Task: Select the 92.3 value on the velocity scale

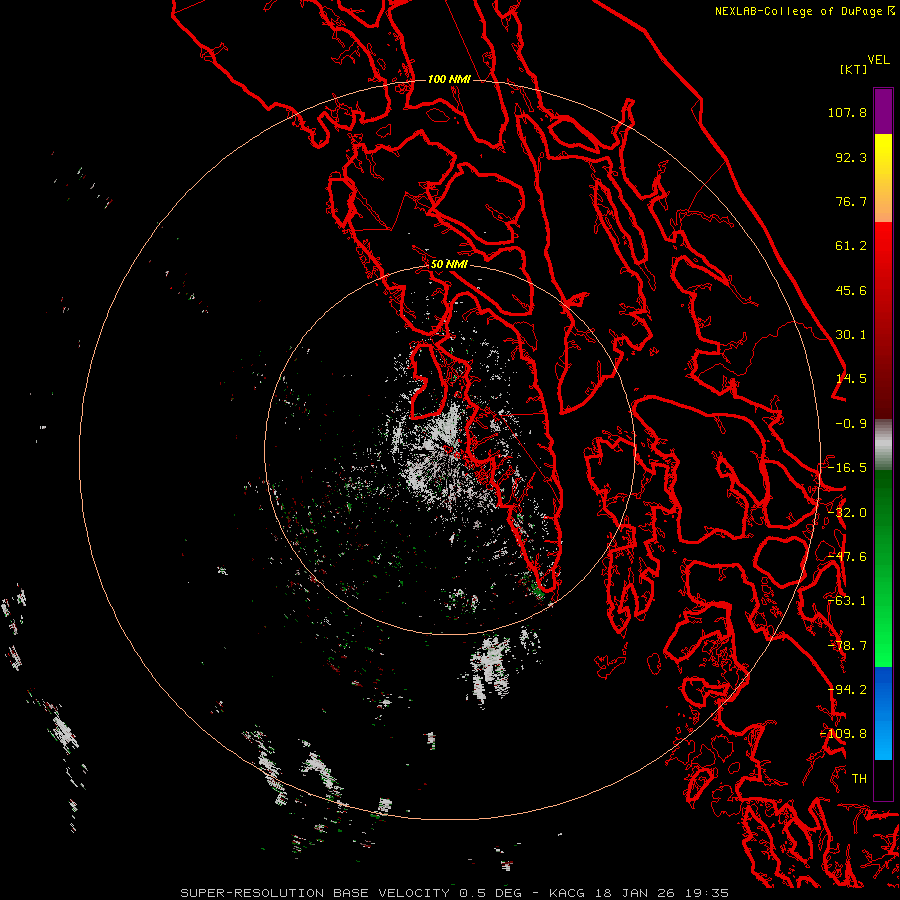Action: coord(851,157)
